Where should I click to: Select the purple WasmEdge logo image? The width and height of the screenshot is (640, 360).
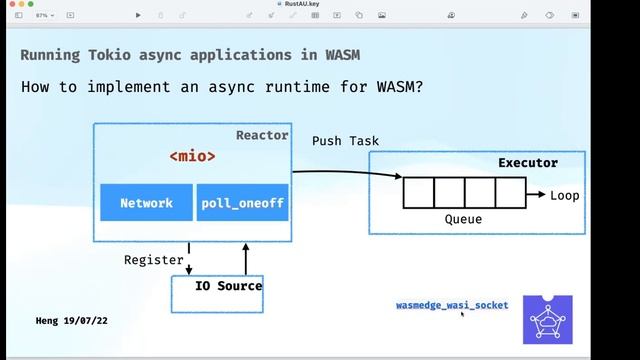(548, 320)
